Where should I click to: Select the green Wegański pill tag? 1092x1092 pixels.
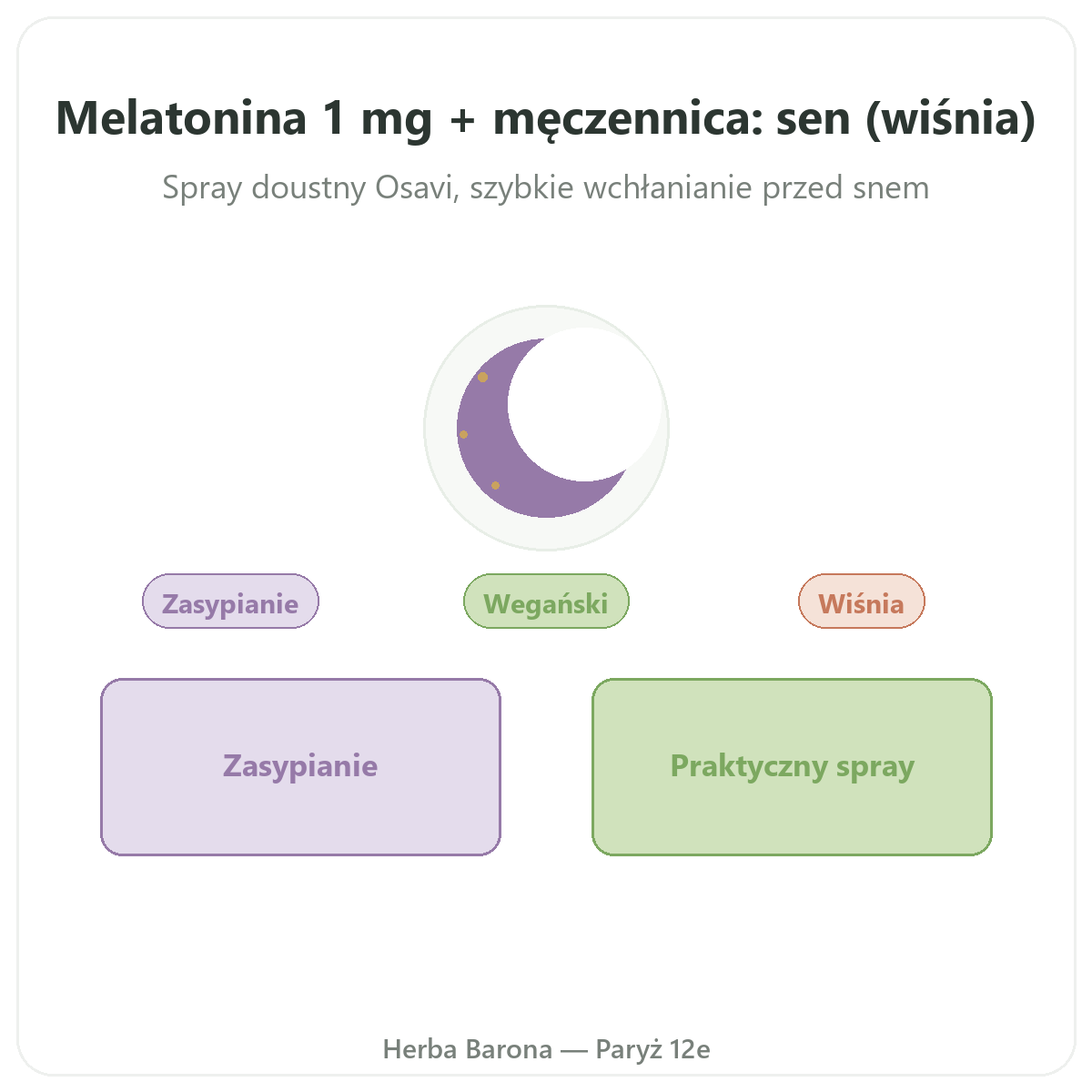pyautogui.click(x=546, y=602)
